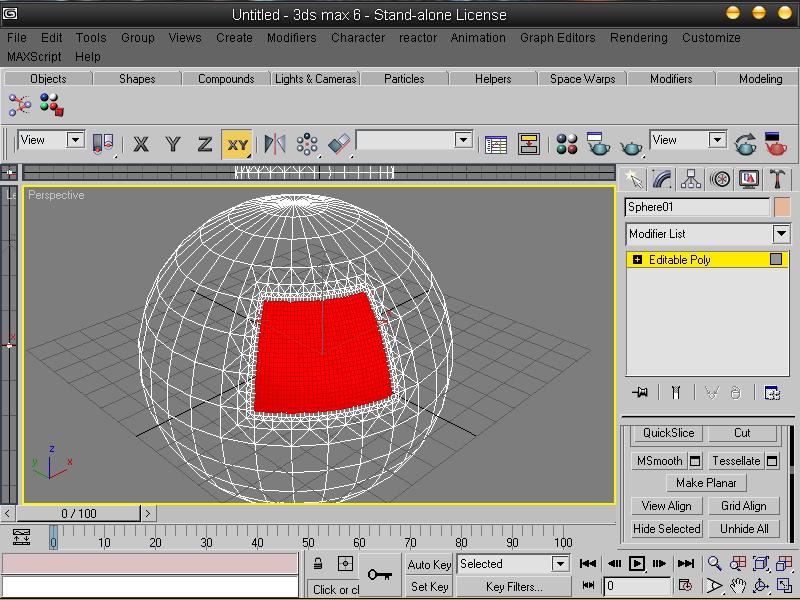Screen dimensions: 800x600
Task: Restrict transform to Y axis
Action: (x=173, y=144)
